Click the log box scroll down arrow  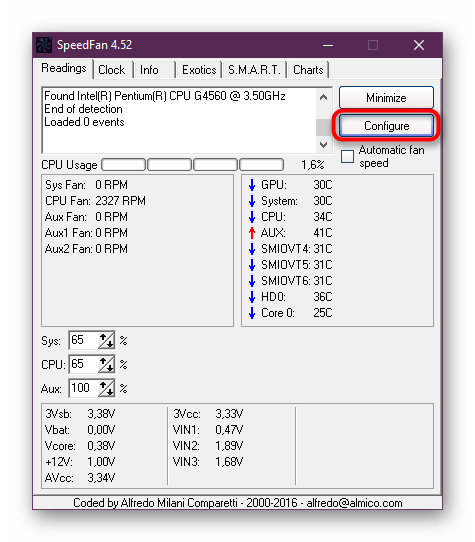point(323,144)
